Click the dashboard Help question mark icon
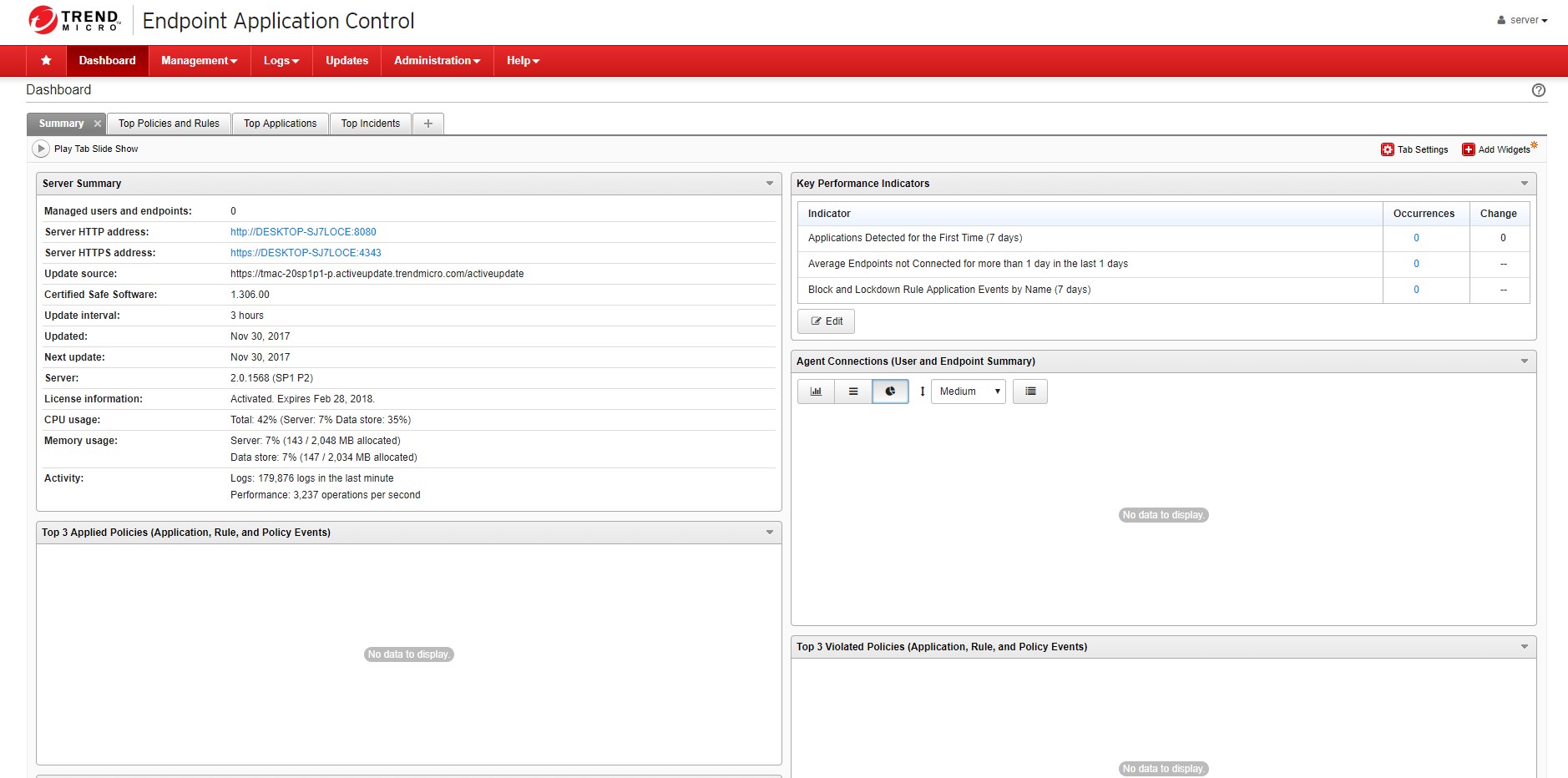The height and width of the screenshot is (778, 1568). [1537, 89]
